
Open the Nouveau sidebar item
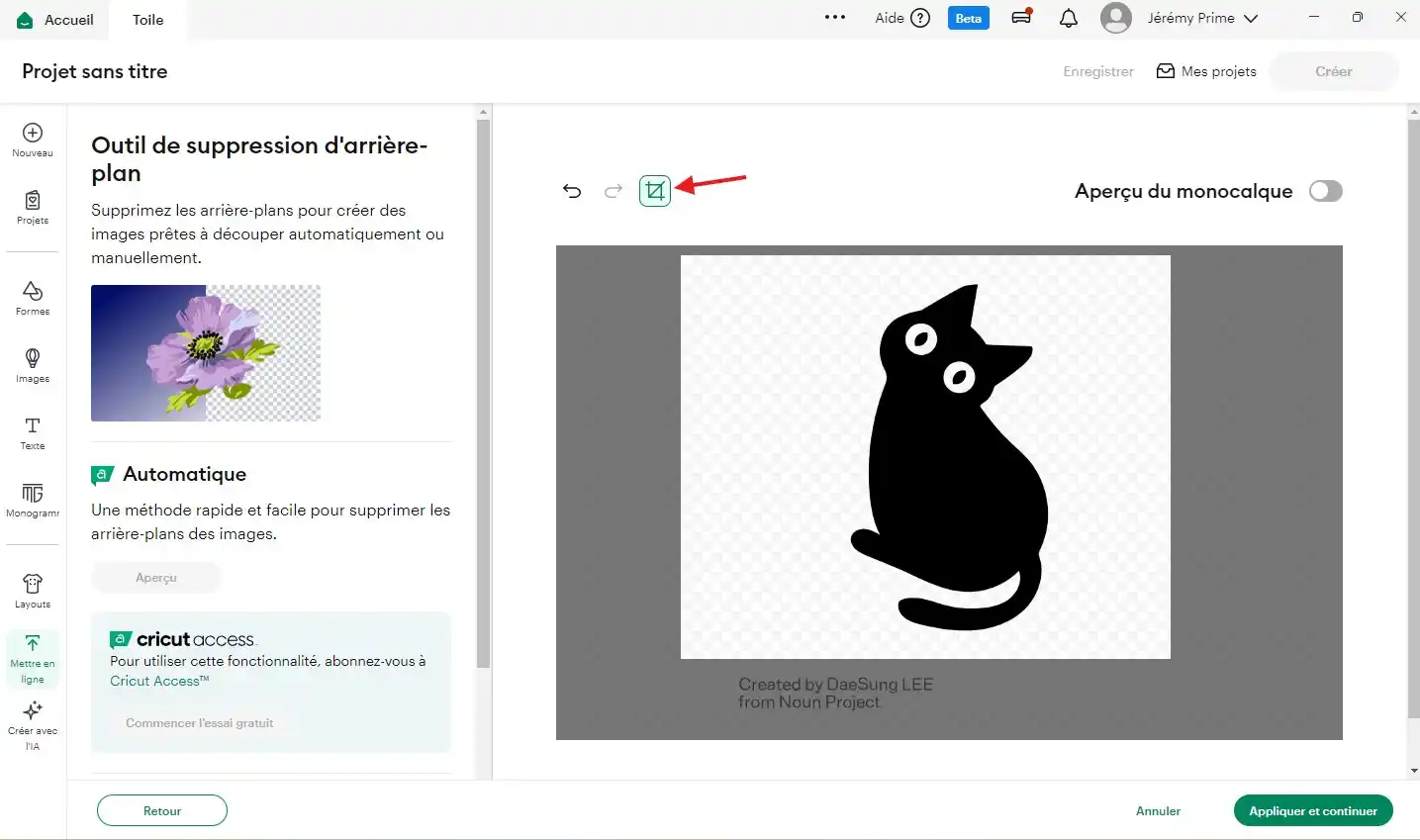click(x=33, y=140)
